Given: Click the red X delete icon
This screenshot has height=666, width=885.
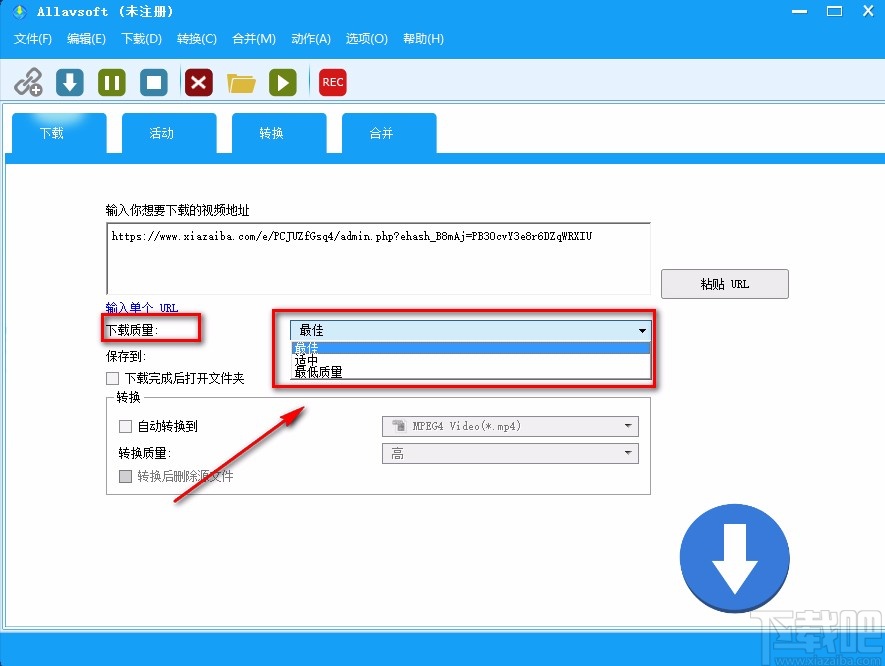Looking at the screenshot, I should point(197,81).
